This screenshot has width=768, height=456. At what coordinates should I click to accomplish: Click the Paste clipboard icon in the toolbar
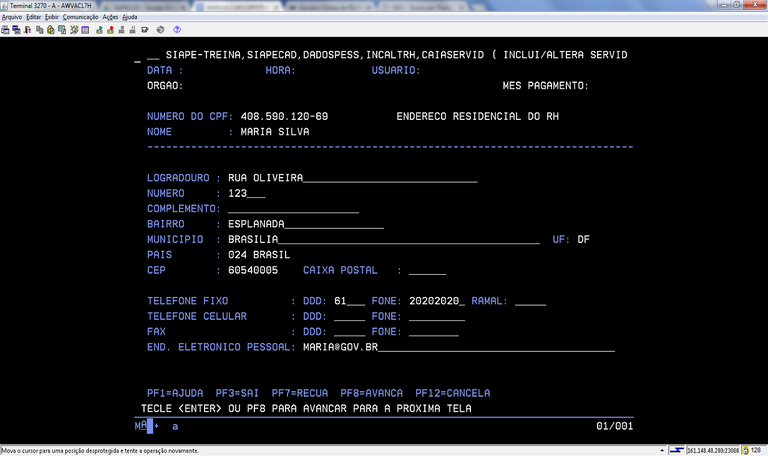click(x=51, y=30)
